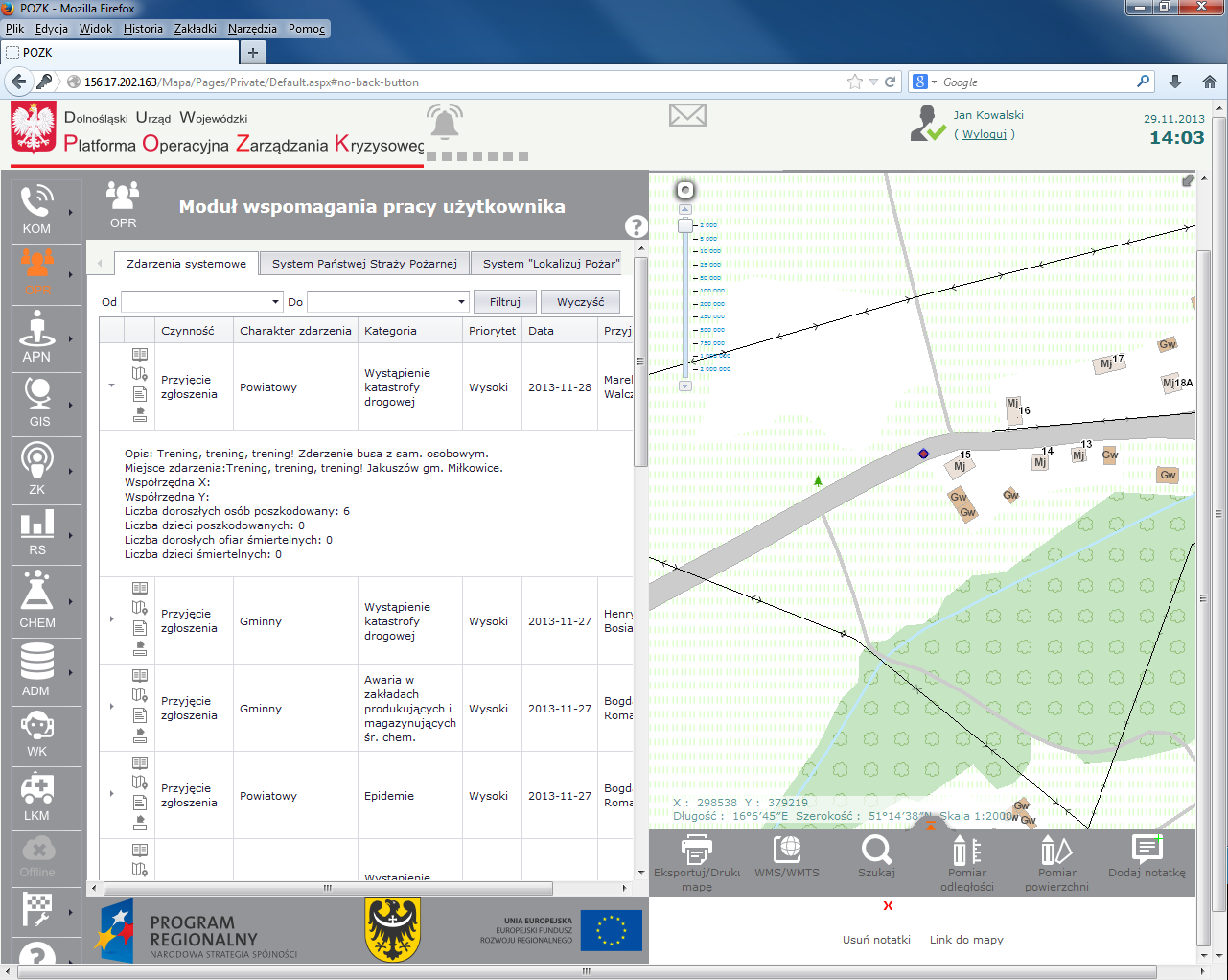1228x980 pixels.
Task: Open the KOM communication module
Action: pyautogui.click(x=36, y=208)
